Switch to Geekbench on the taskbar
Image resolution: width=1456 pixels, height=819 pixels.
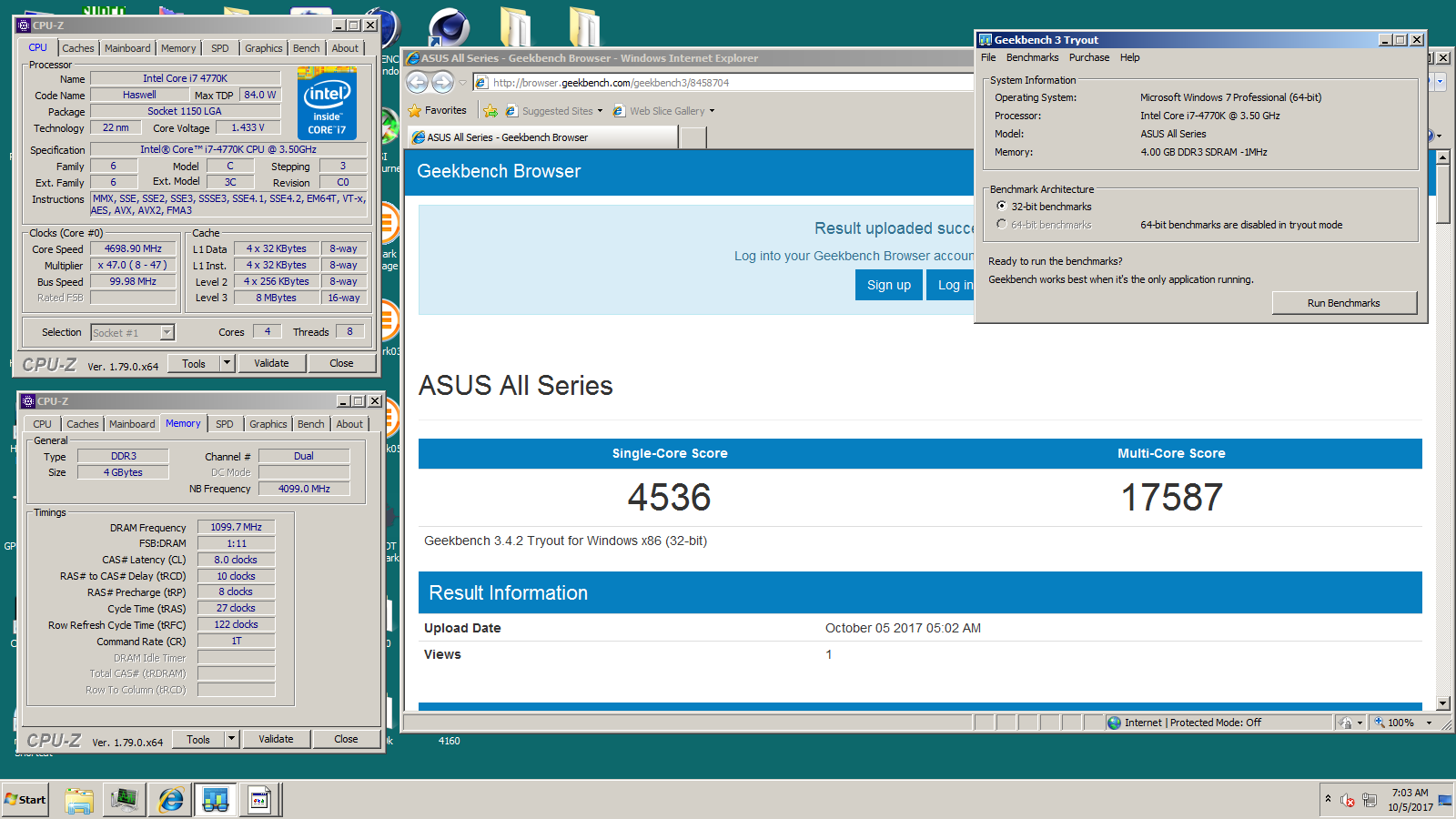click(216, 801)
